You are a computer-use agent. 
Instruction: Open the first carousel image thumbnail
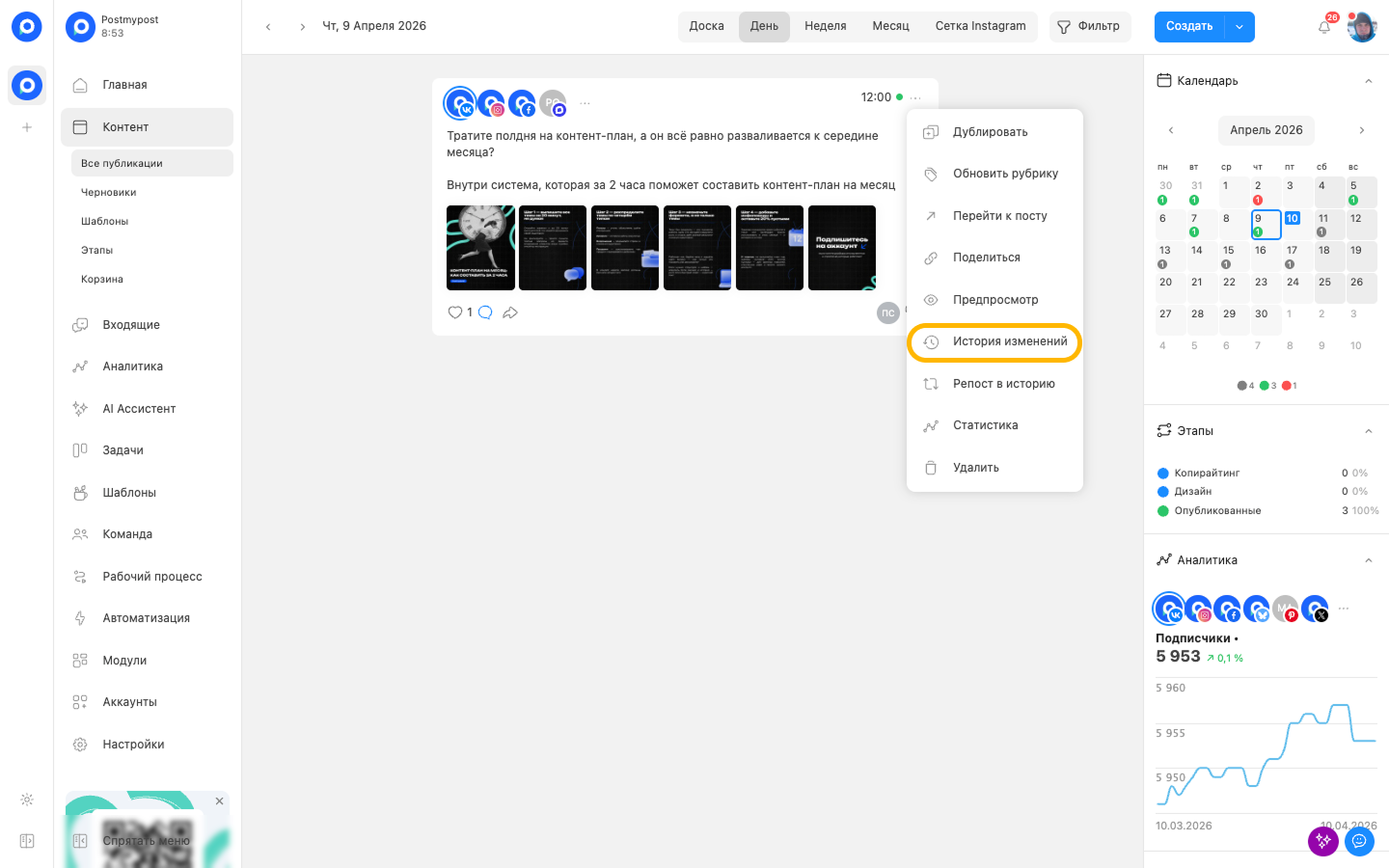[x=480, y=248]
